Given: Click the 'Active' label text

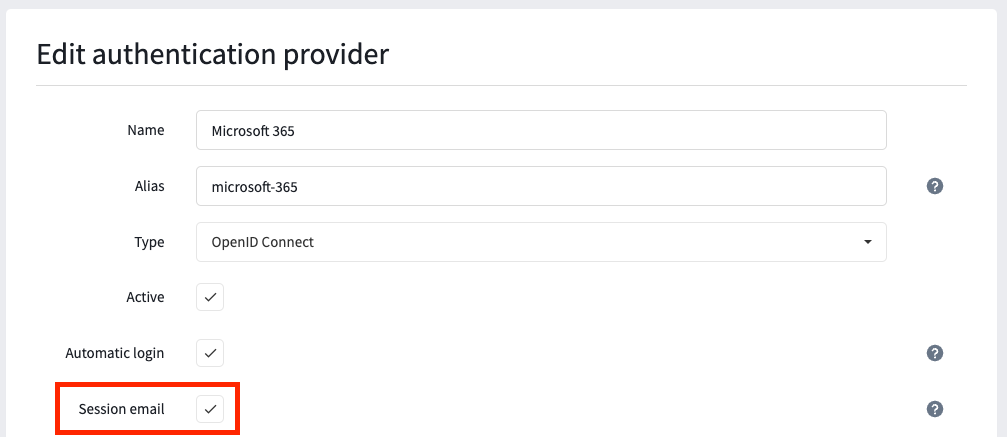Looking at the screenshot, I should click(145, 298).
